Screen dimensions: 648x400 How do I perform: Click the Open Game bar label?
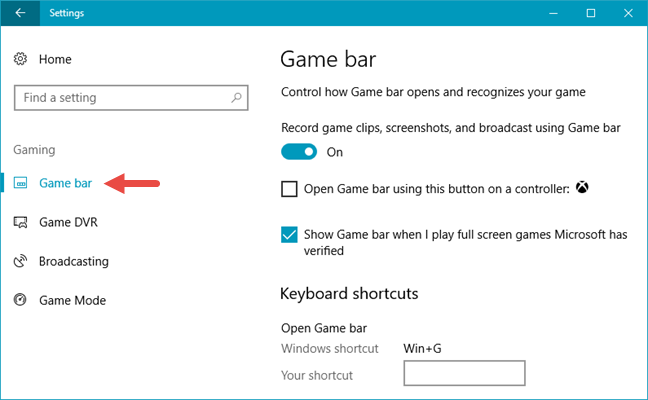[x=324, y=328]
